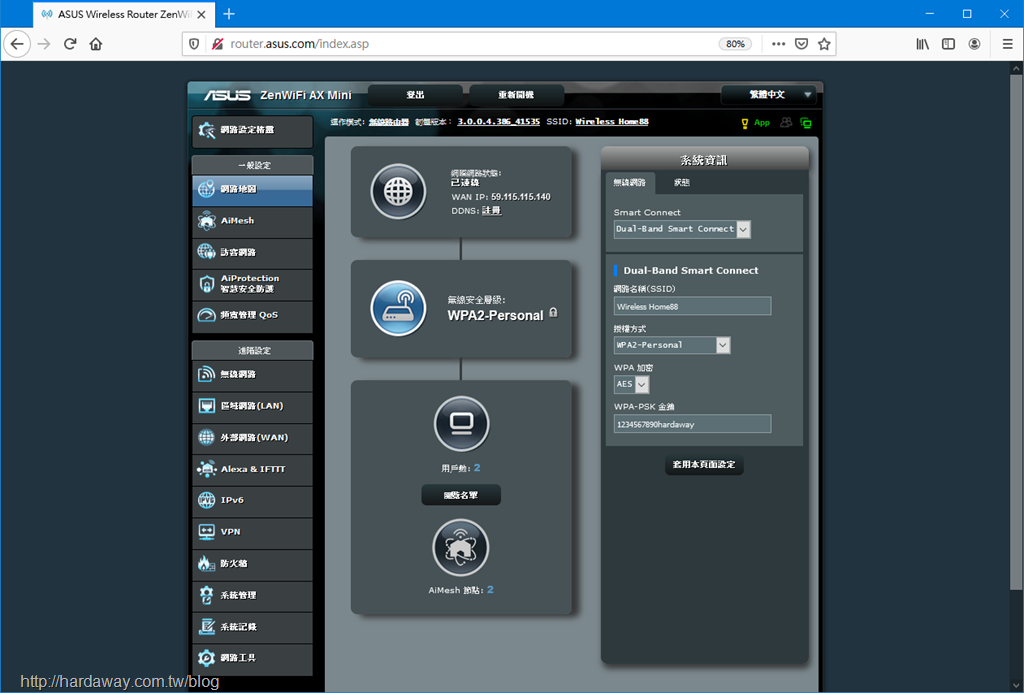1024x693 pixels.
Task: Click the 系統記錄 system log icon
Action: (x=206, y=626)
